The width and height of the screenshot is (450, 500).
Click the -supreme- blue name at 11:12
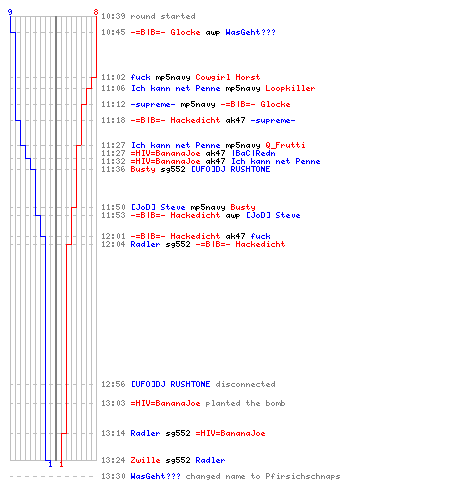pos(153,104)
